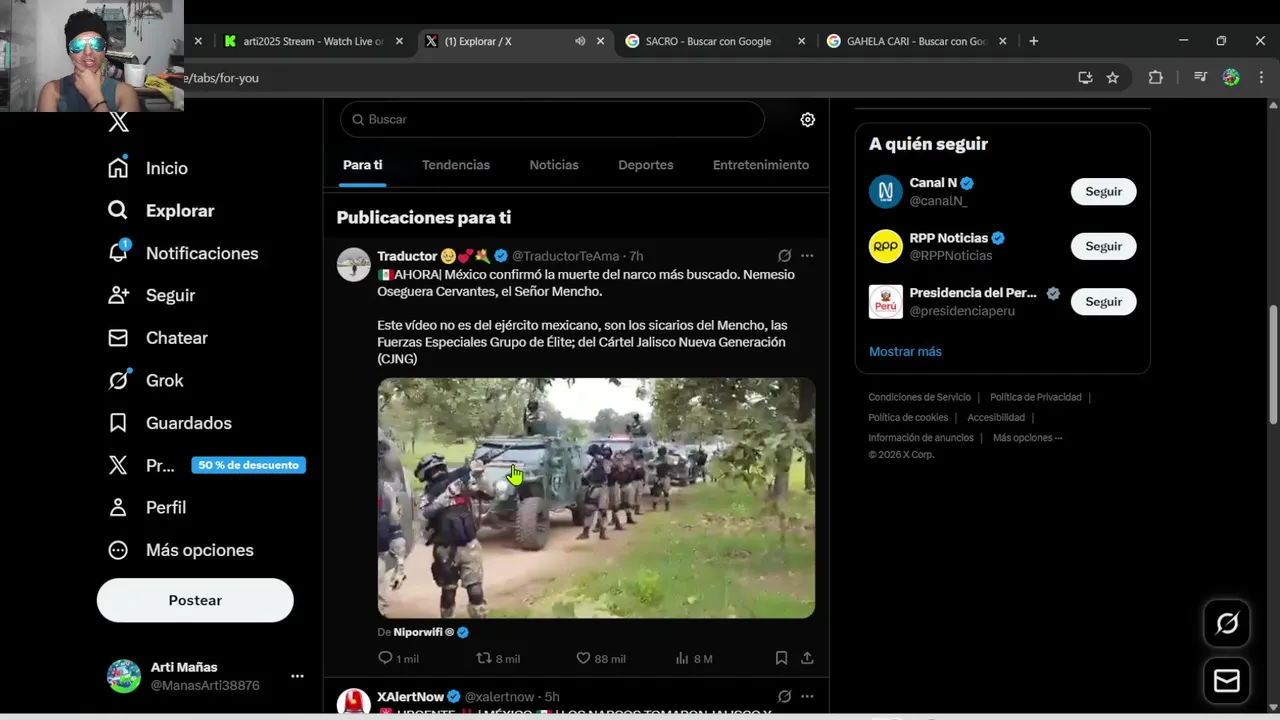1280x720 pixels.
Task: Open the Seguir sidebar item
Action: (151, 295)
